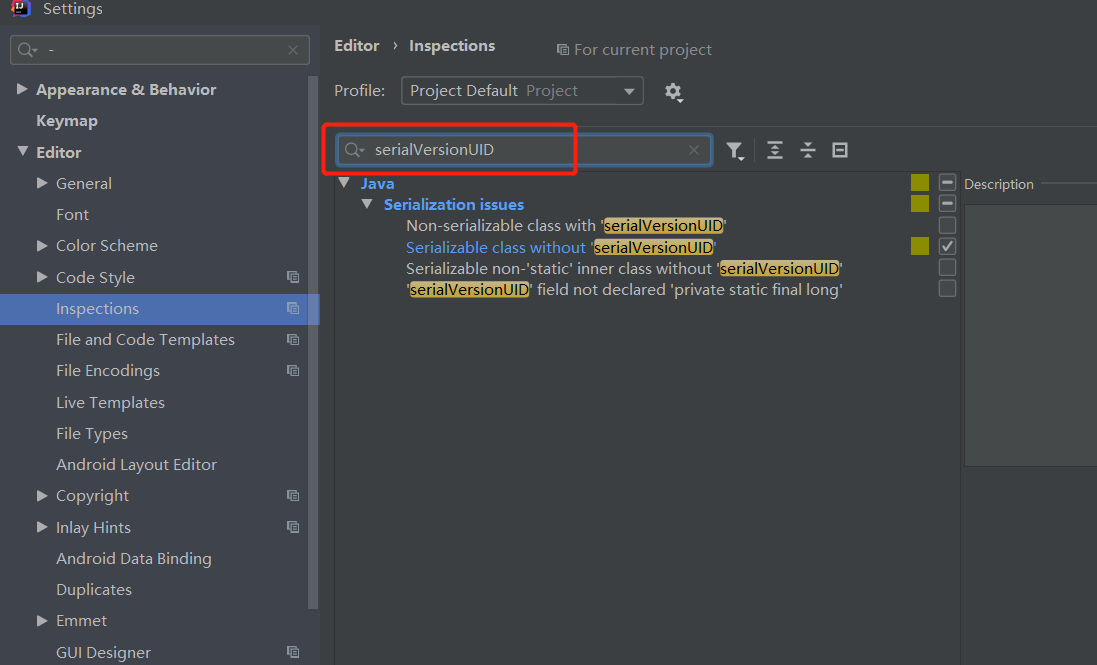Expand the Copyright subsection
This screenshot has height=665, width=1097.
click(42, 495)
